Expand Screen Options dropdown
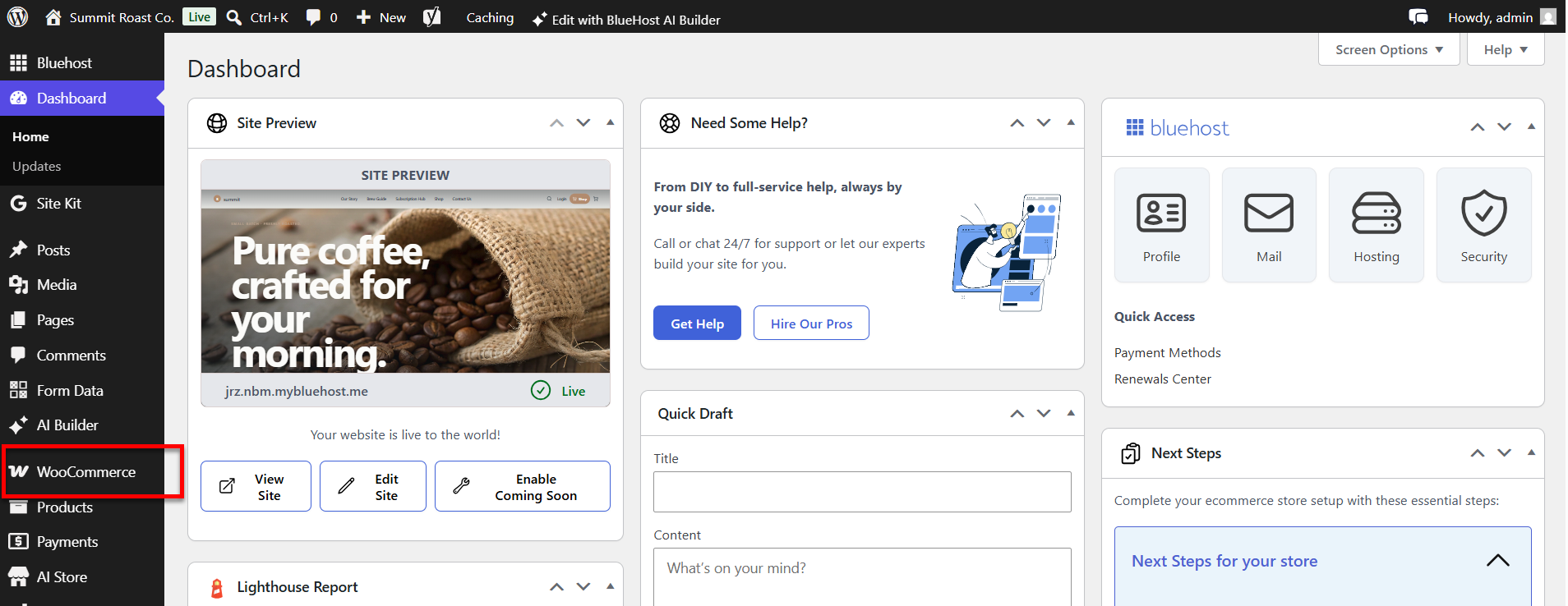Viewport: 1568px width, 606px height. [1389, 49]
